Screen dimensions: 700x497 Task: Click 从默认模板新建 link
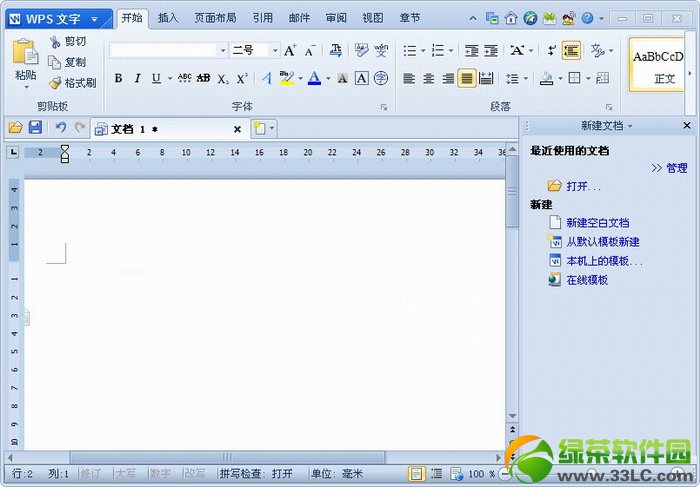603,242
